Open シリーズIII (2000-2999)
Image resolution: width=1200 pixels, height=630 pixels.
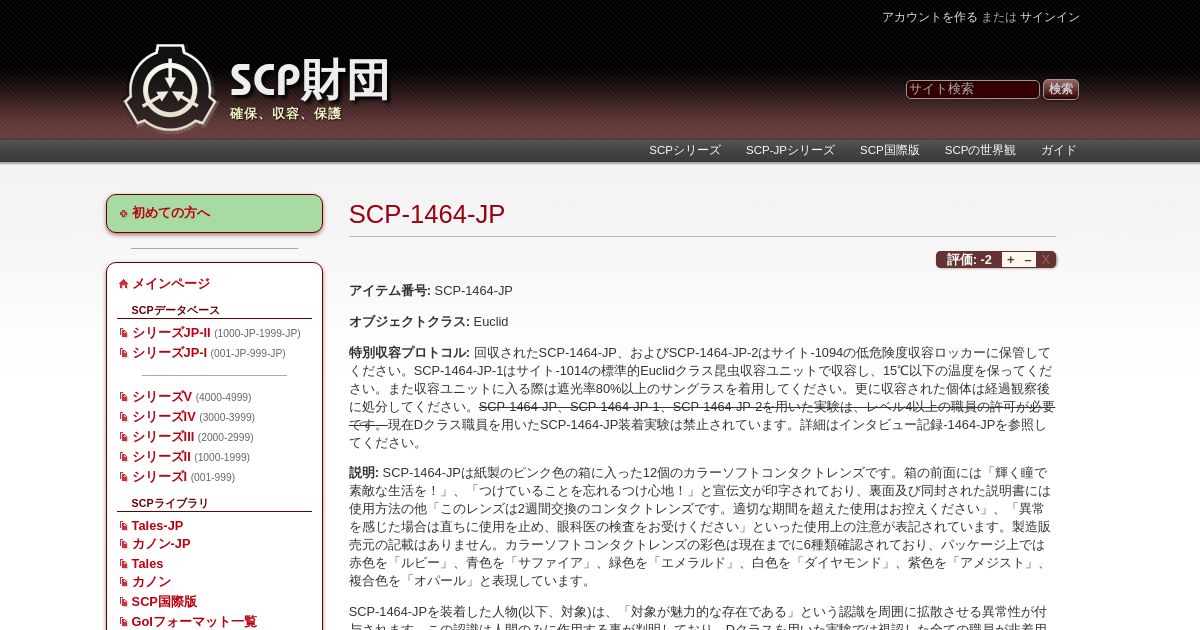(163, 437)
